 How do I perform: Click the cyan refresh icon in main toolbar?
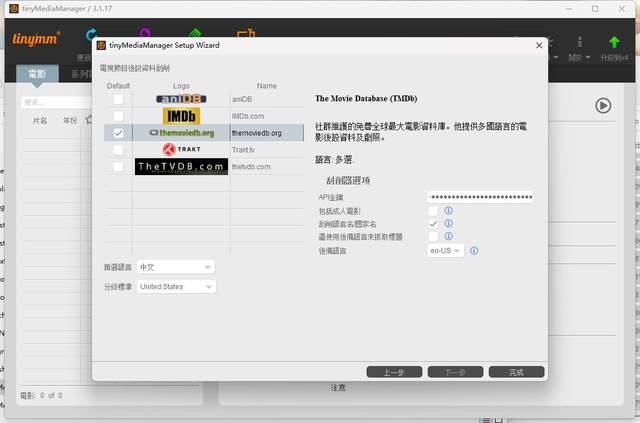click(91, 33)
